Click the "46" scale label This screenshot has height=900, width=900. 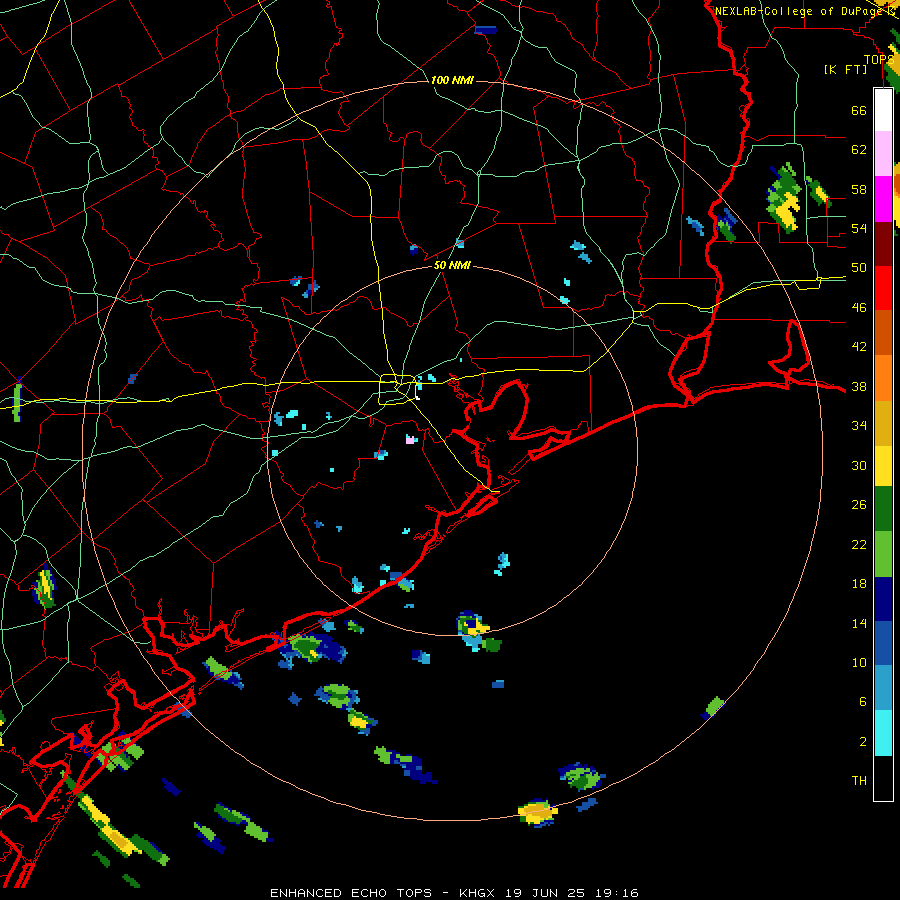[859, 308]
